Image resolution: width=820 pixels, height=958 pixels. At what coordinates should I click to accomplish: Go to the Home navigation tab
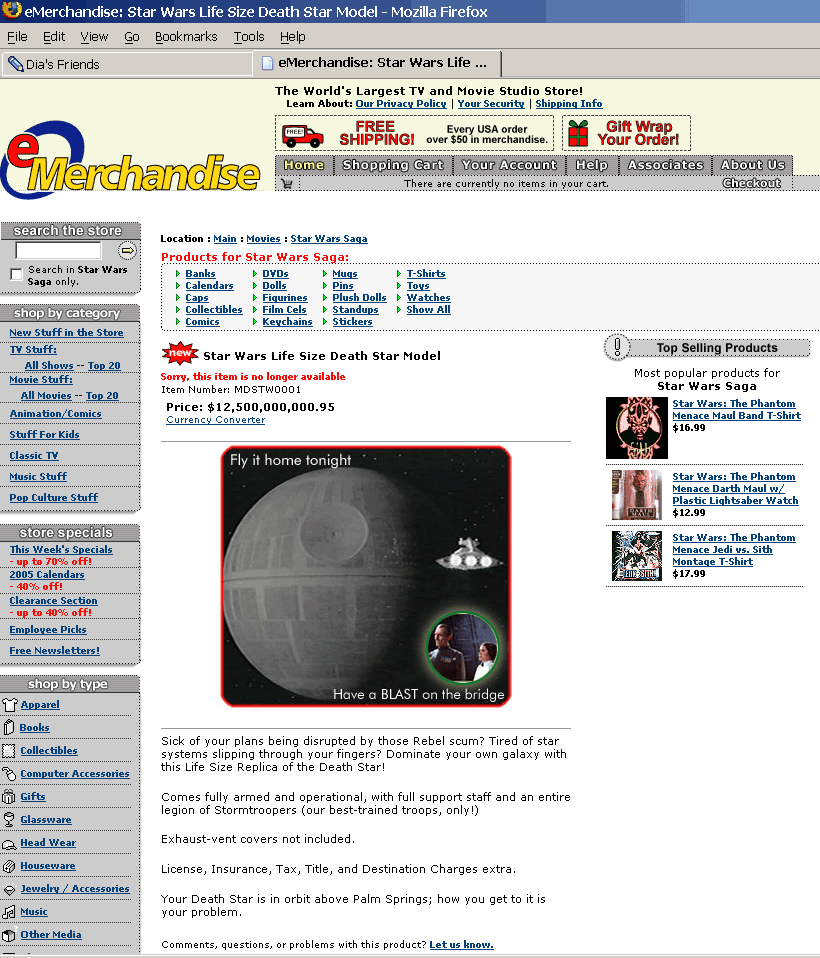[304, 165]
